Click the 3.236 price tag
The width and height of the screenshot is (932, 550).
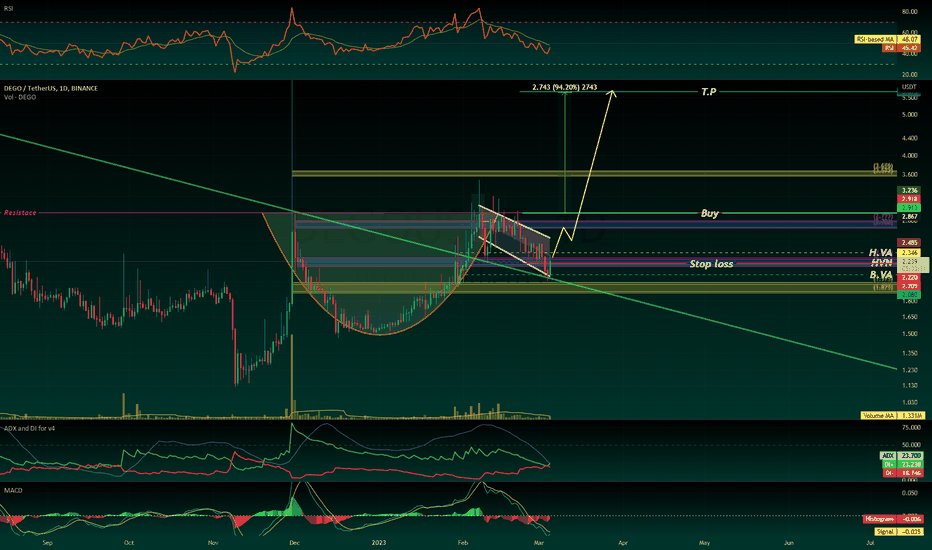coord(909,191)
